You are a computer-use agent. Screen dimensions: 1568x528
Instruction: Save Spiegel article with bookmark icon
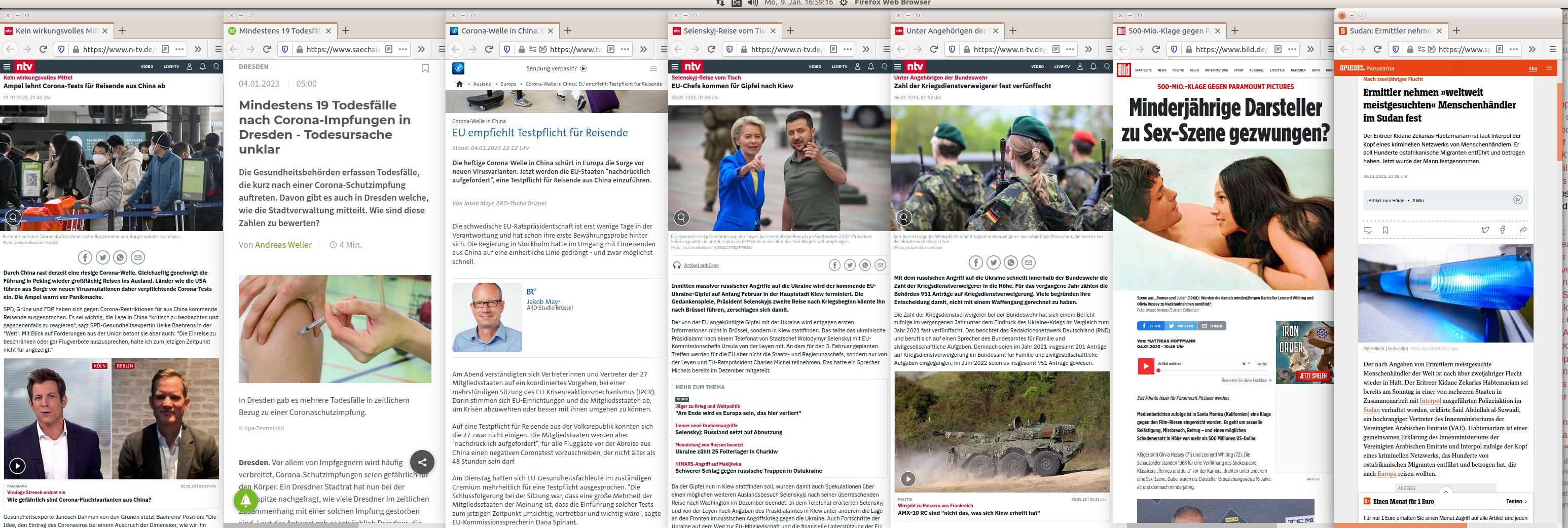tap(1385, 230)
